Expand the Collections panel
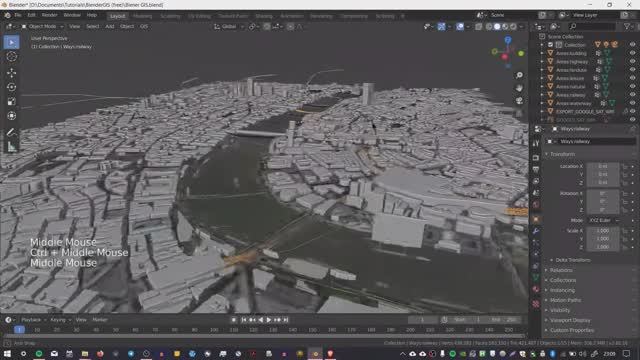640x360 pixels. (x=563, y=280)
